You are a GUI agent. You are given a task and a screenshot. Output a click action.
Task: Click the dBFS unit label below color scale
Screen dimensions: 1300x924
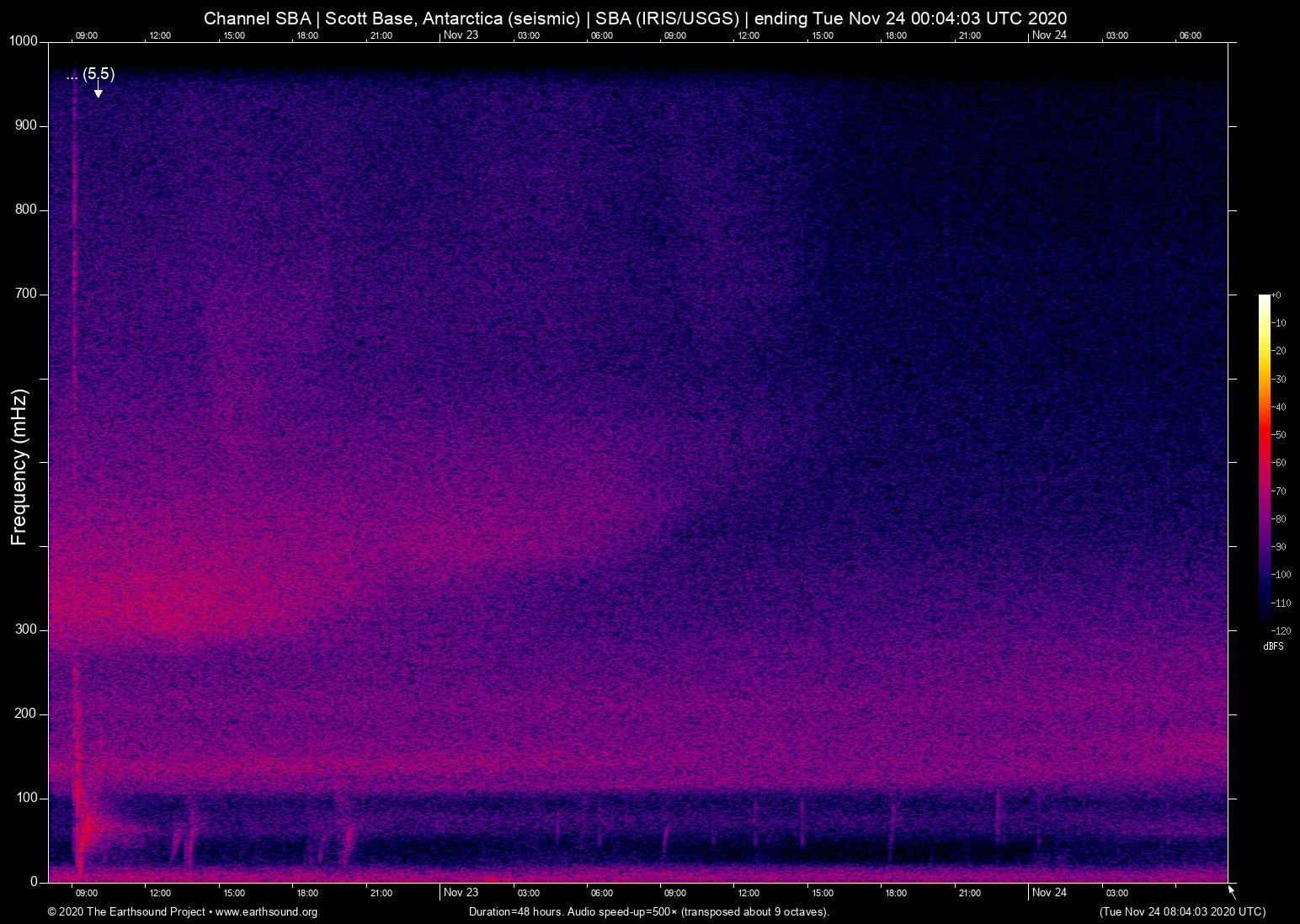(x=1273, y=646)
